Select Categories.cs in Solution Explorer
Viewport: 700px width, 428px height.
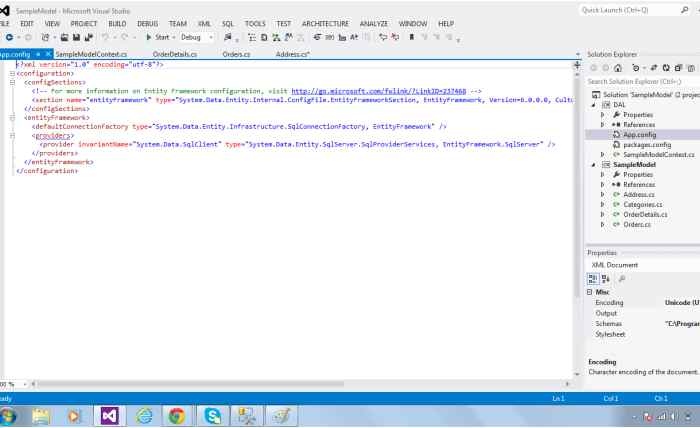(x=643, y=204)
